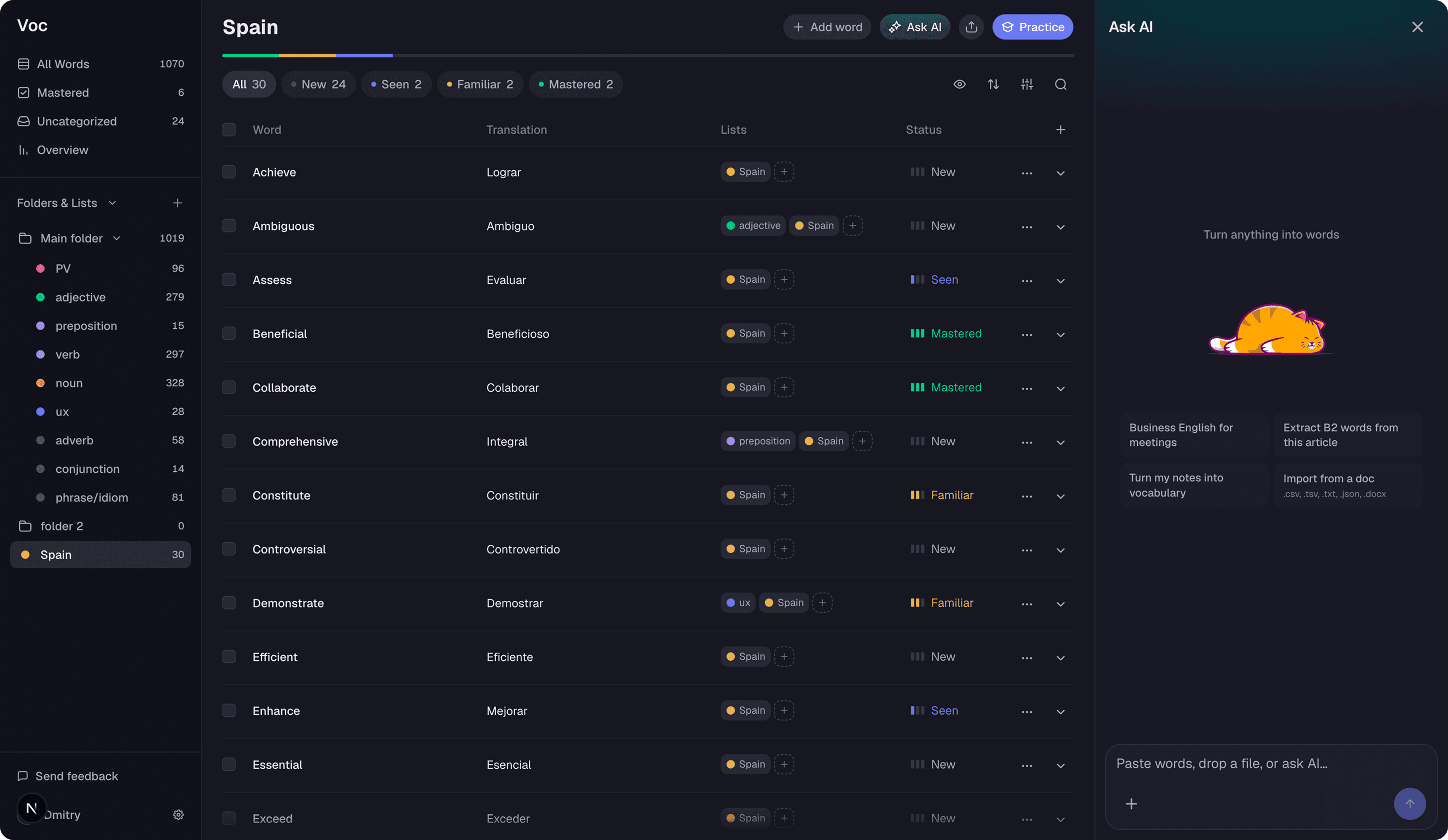Click the plus icon next to Folders & Lists
Image resolution: width=1448 pixels, height=840 pixels.
(x=177, y=203)
